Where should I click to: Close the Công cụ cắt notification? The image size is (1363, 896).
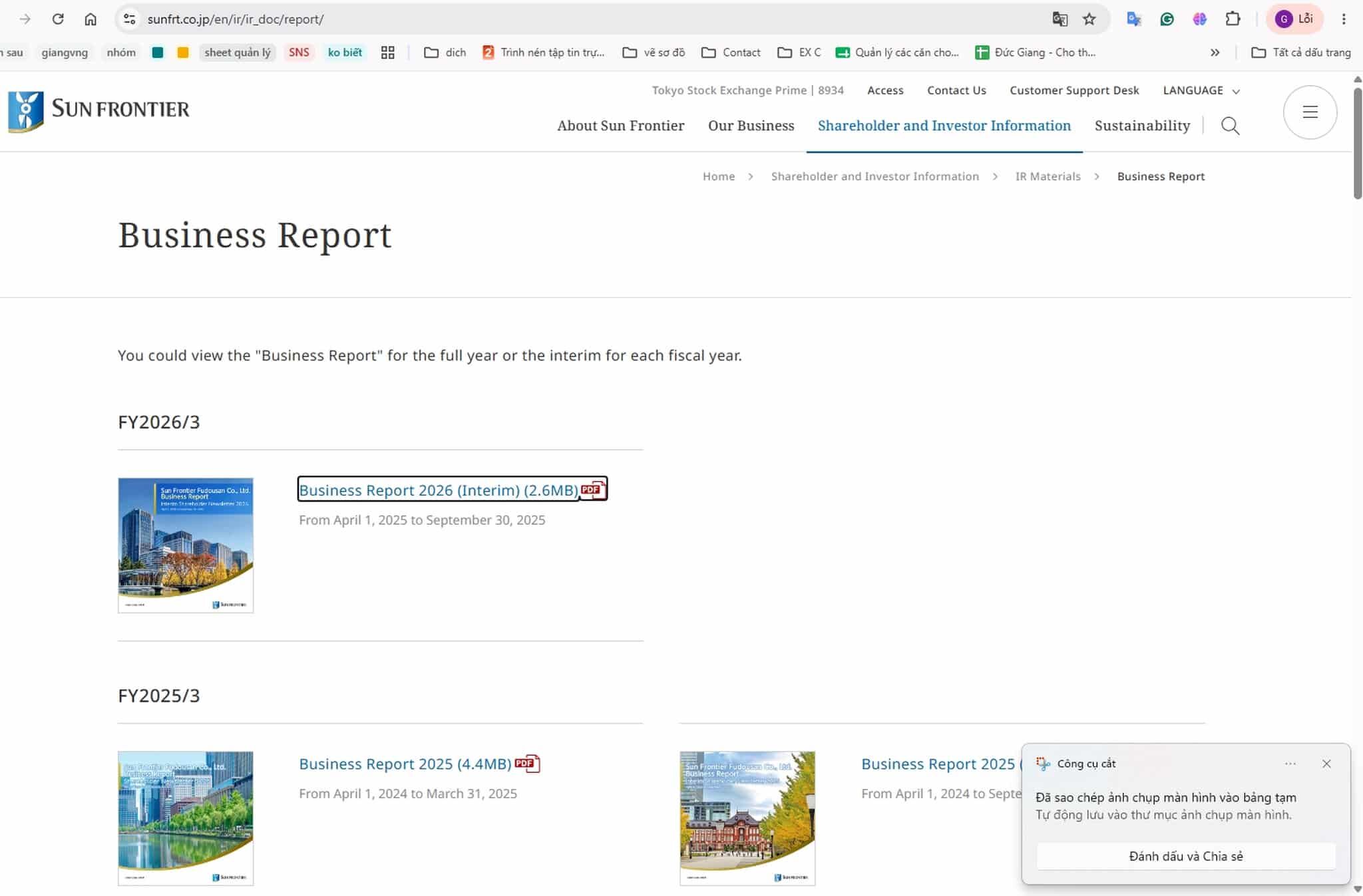pos(1326,764)
